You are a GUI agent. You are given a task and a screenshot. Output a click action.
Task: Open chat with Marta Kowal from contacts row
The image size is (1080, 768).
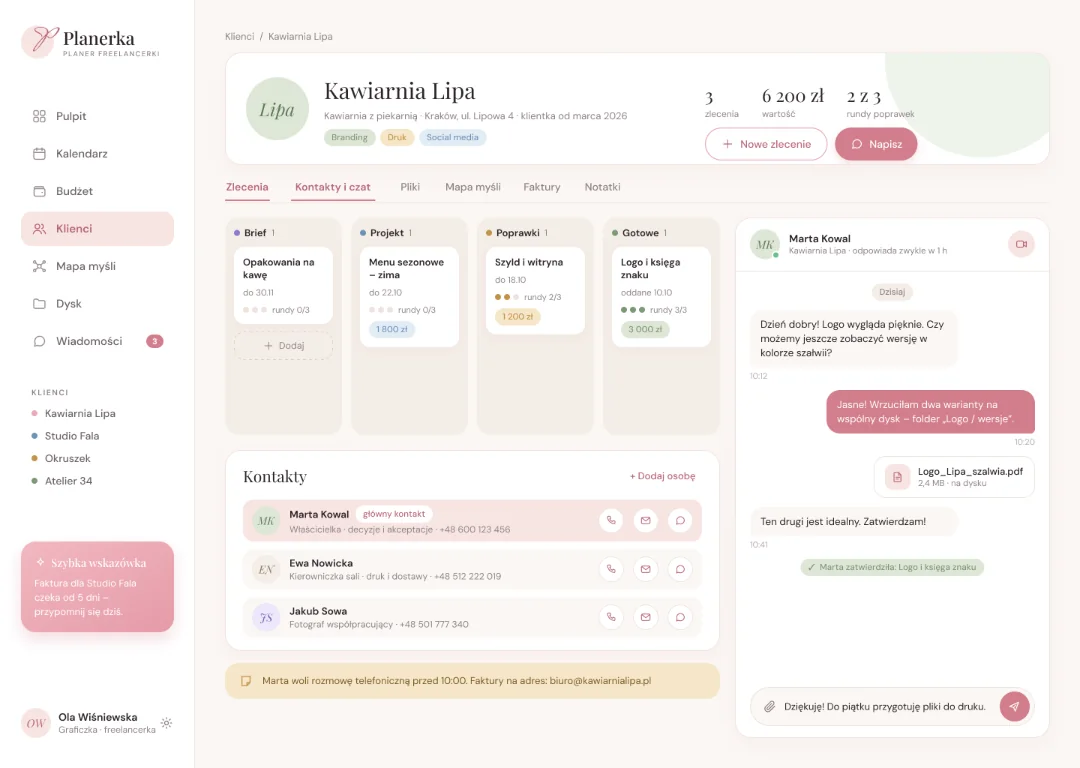tap(680, 521)
